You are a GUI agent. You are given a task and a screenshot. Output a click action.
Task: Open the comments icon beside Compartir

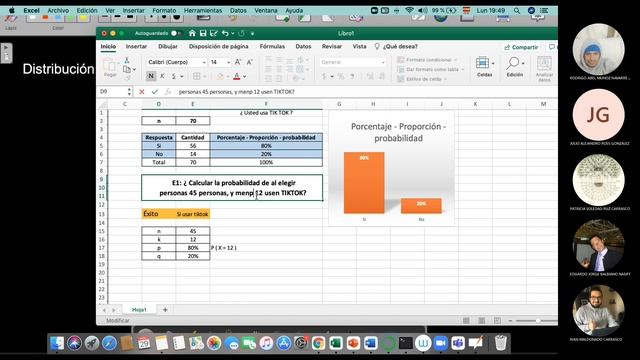(552, 47)
